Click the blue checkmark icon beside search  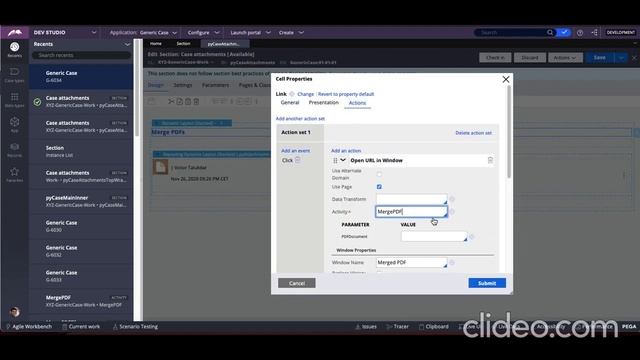point(564,32)
